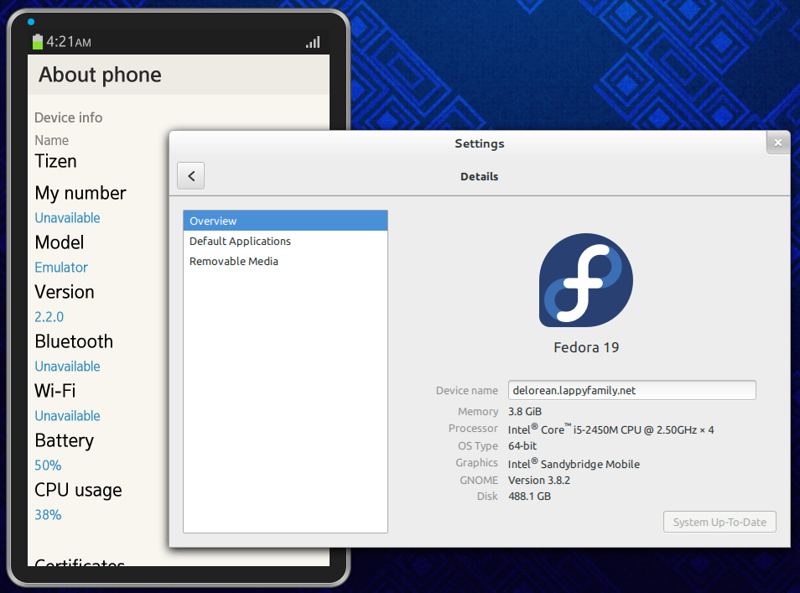The height and width of the screenshot is (593, 800).
Task: Tap the Device info section label
Action: 68,118
